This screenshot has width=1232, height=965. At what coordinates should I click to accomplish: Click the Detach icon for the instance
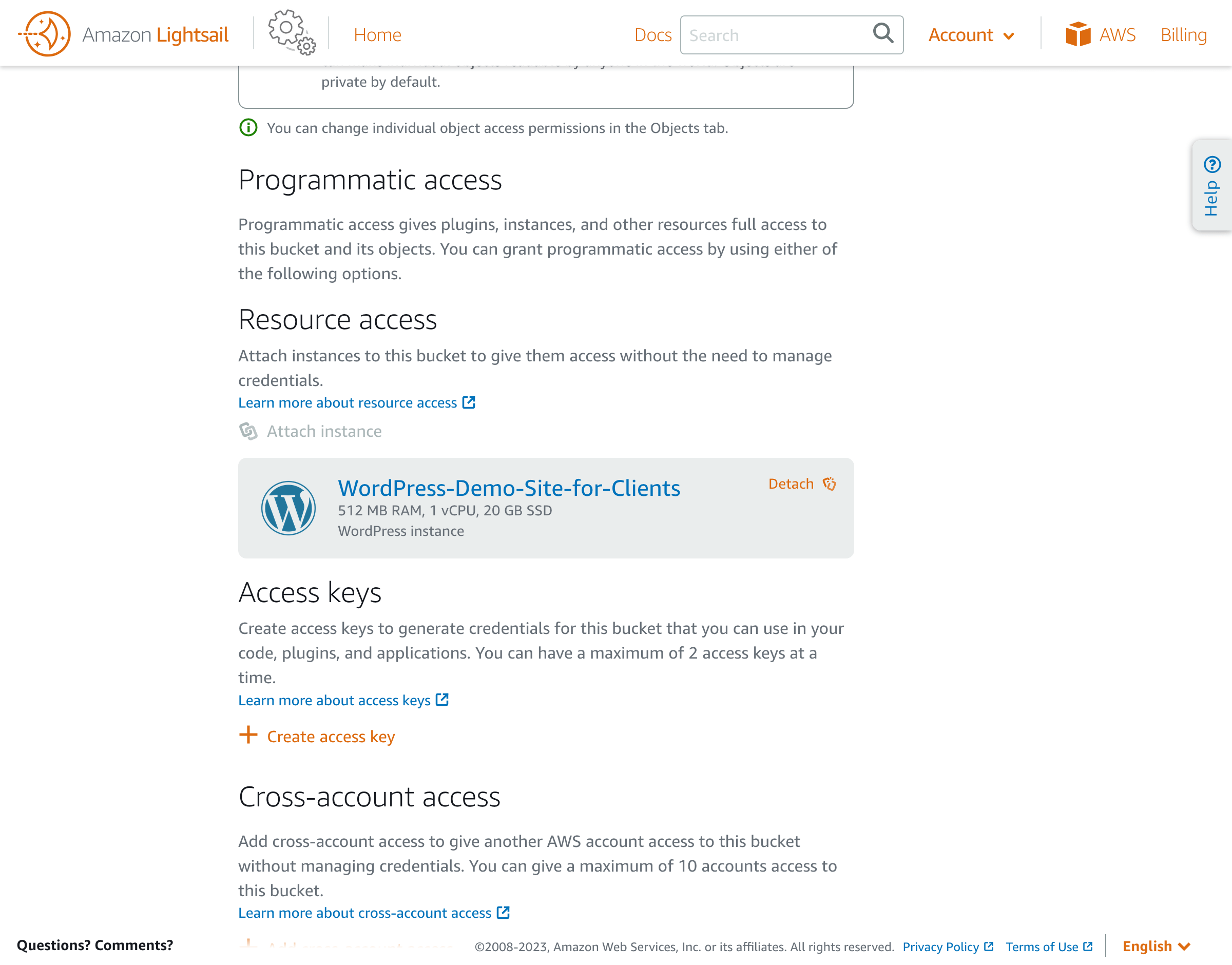(829, 484)
